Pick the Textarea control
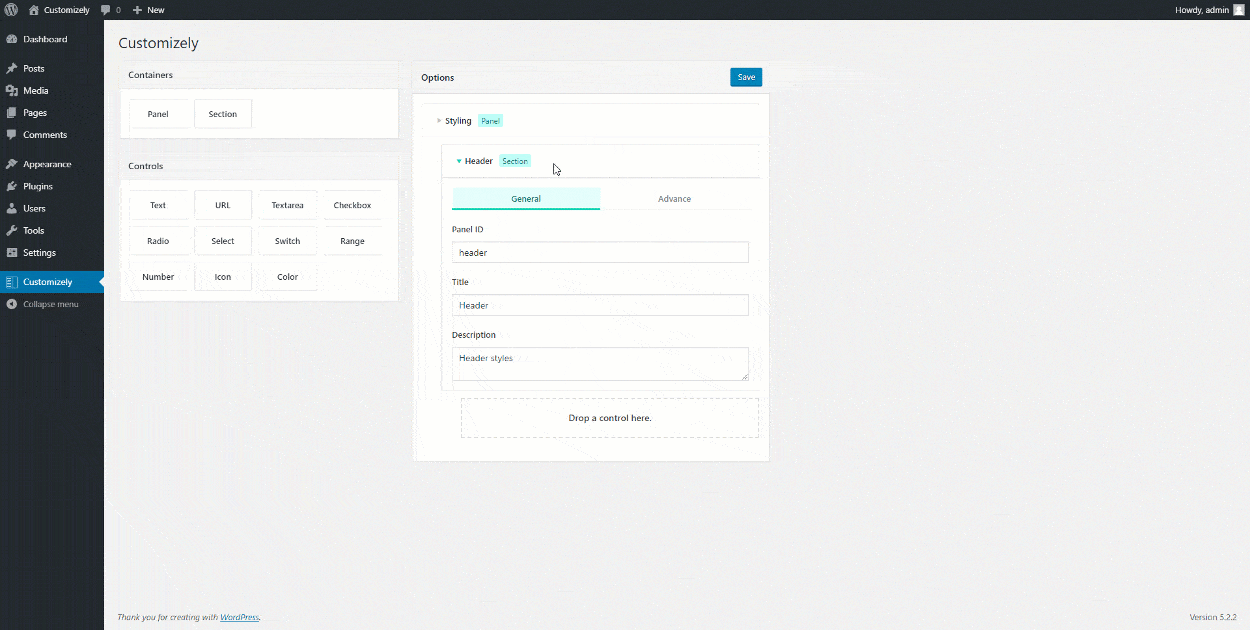The width and height of the screenshot is (1250, 630). [x=288, y=205]
